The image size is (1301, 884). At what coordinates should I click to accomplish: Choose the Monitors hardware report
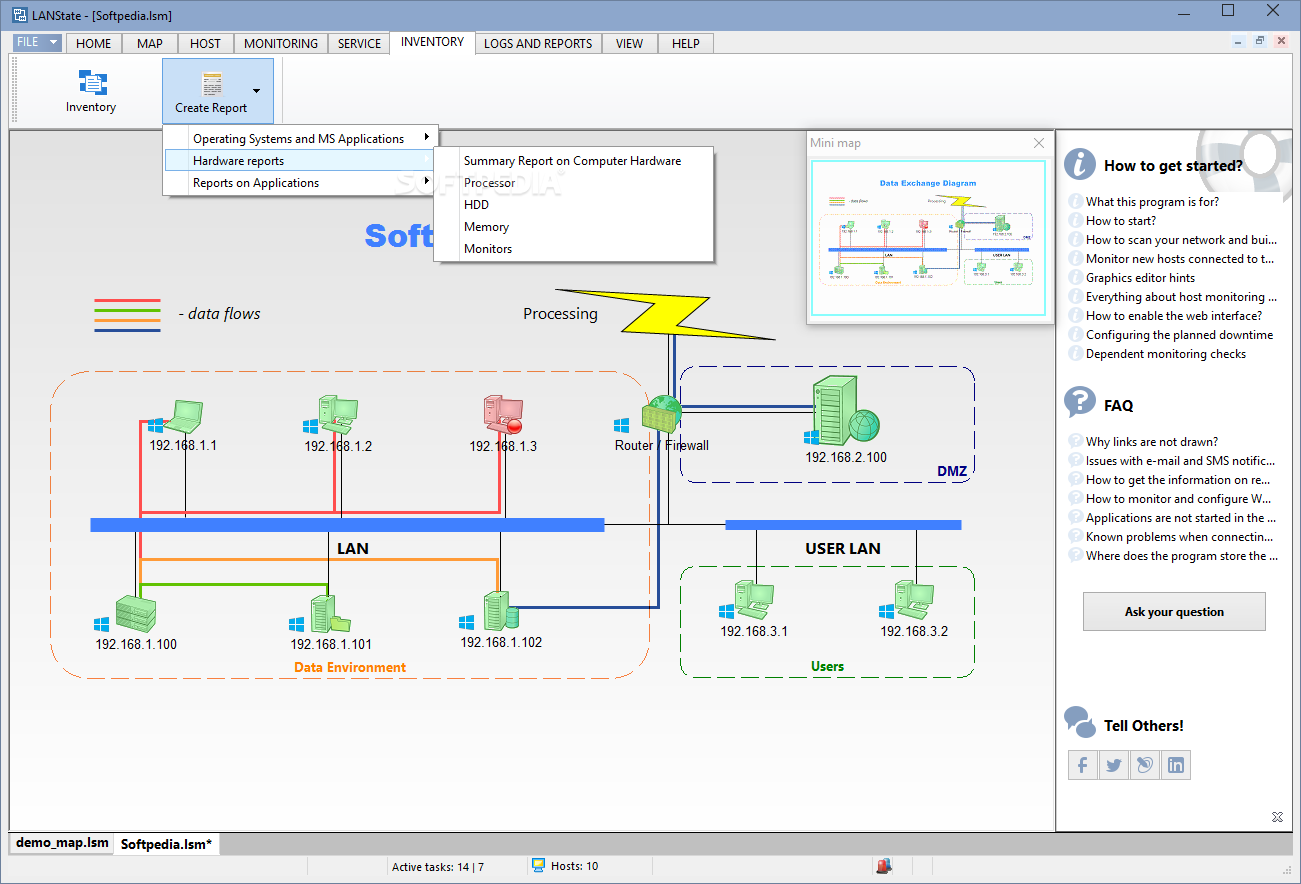click(x=573, y=249)
